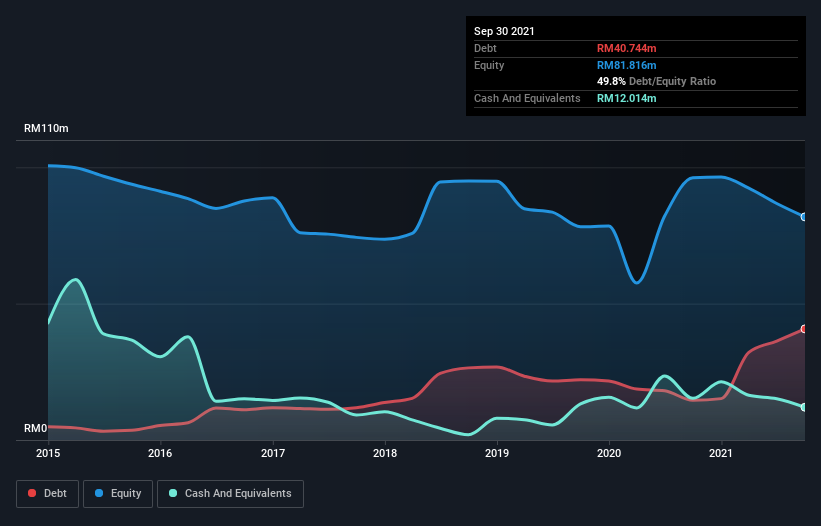This screenshot has width=821, height=526.
Task: Click the 2015 x-axis label
Action: [x=48, y=453]
